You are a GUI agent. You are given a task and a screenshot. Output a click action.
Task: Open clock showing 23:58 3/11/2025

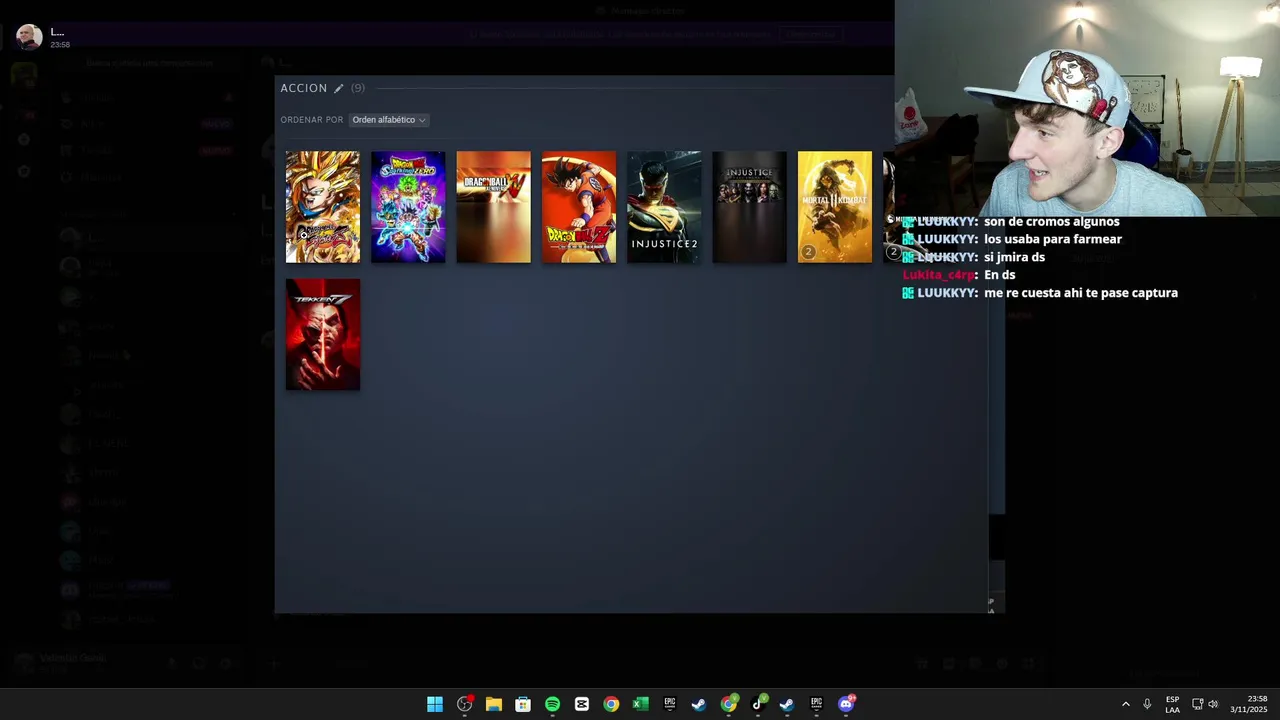(x=1249, y=704)
